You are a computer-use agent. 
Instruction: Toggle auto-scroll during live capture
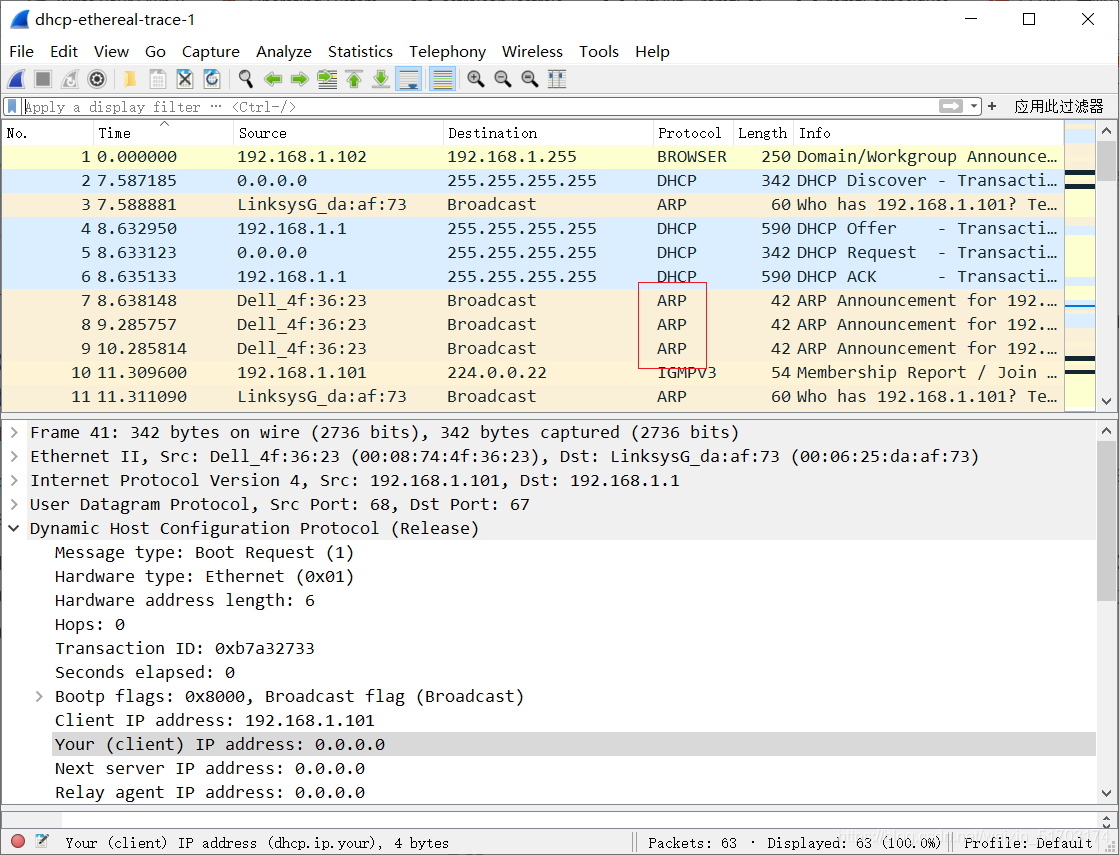click(409, 79)
